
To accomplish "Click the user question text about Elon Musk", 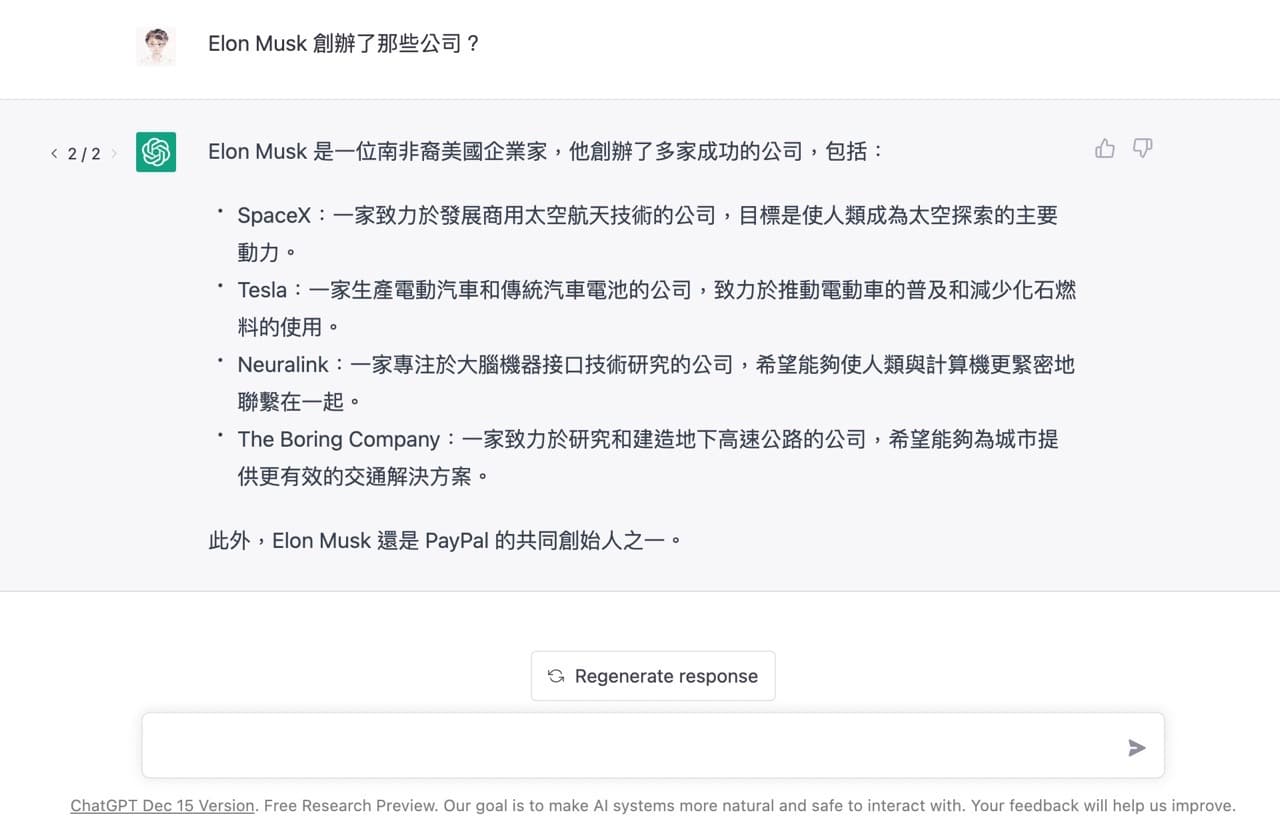I will pos(344,44).
